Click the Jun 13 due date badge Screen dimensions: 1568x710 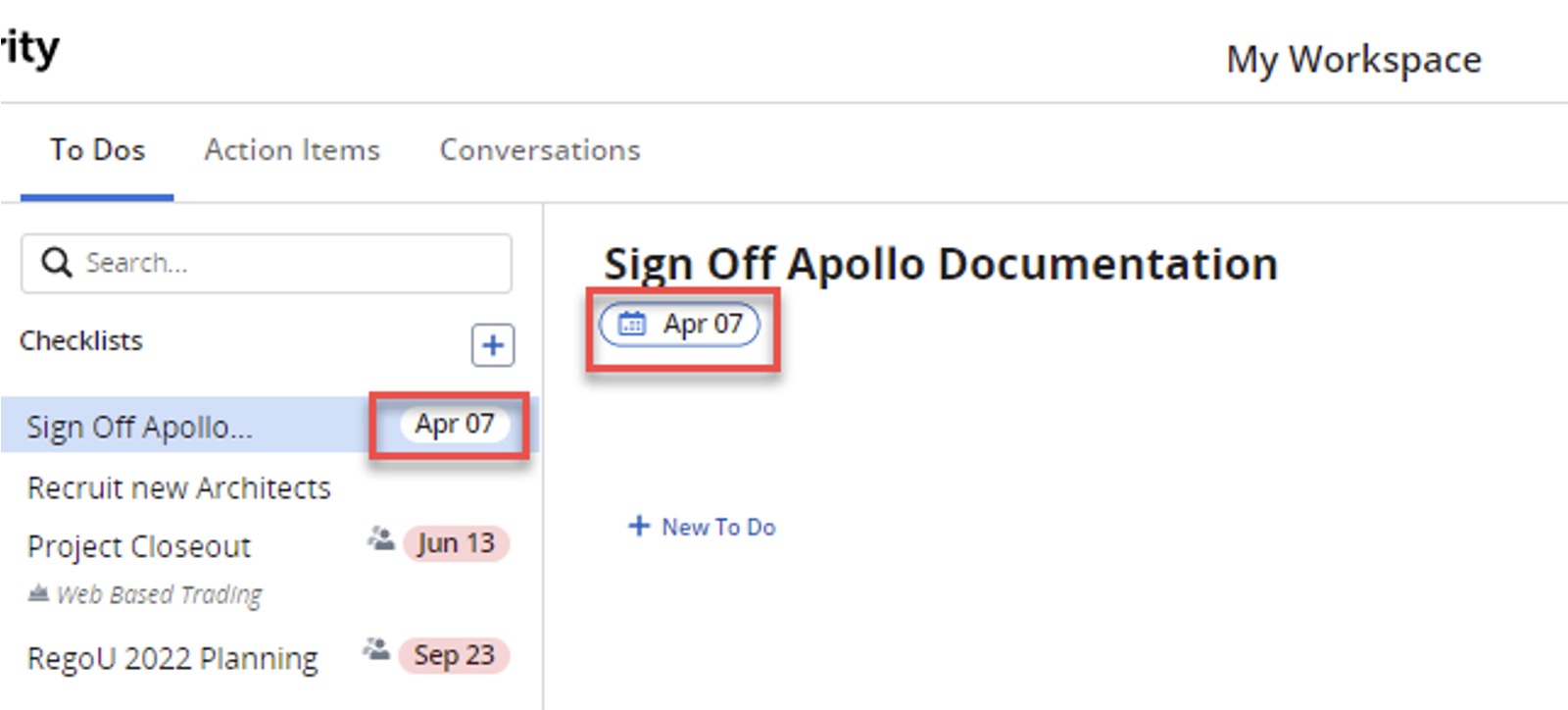456,543
